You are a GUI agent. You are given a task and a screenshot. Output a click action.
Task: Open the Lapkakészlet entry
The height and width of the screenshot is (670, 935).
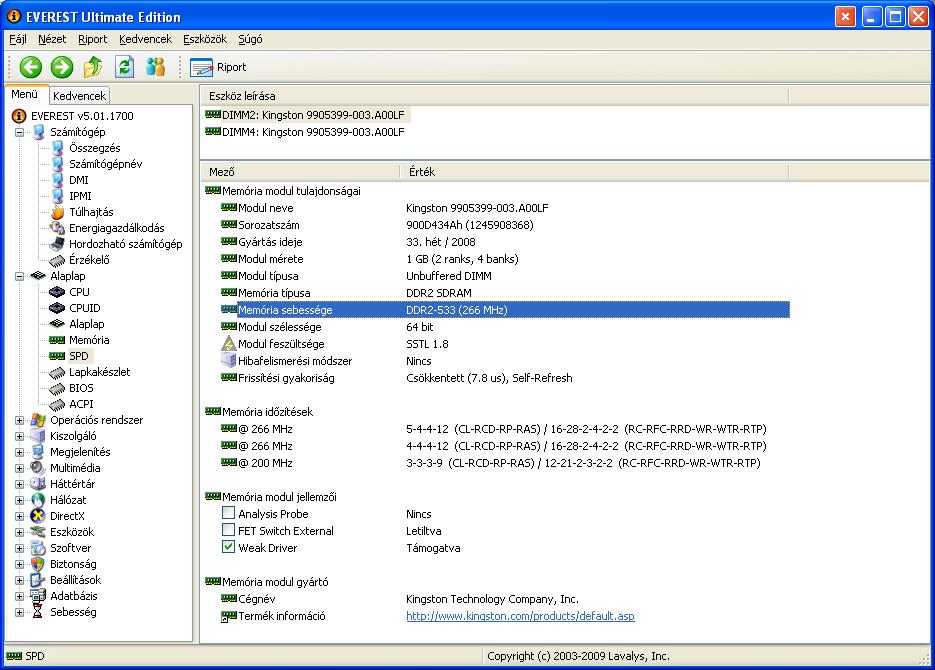pyautogui.click(x=99, y=373)
